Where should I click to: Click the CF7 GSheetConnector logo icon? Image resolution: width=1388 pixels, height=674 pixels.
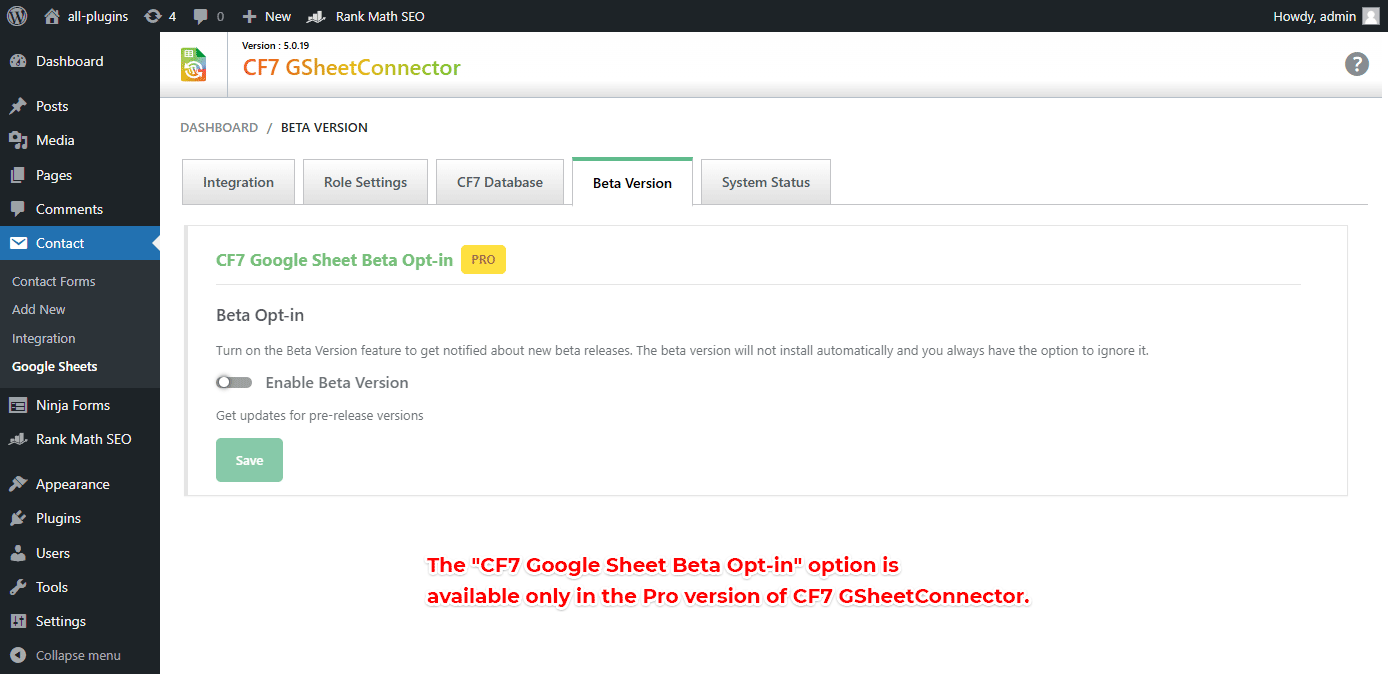point(194,65)
